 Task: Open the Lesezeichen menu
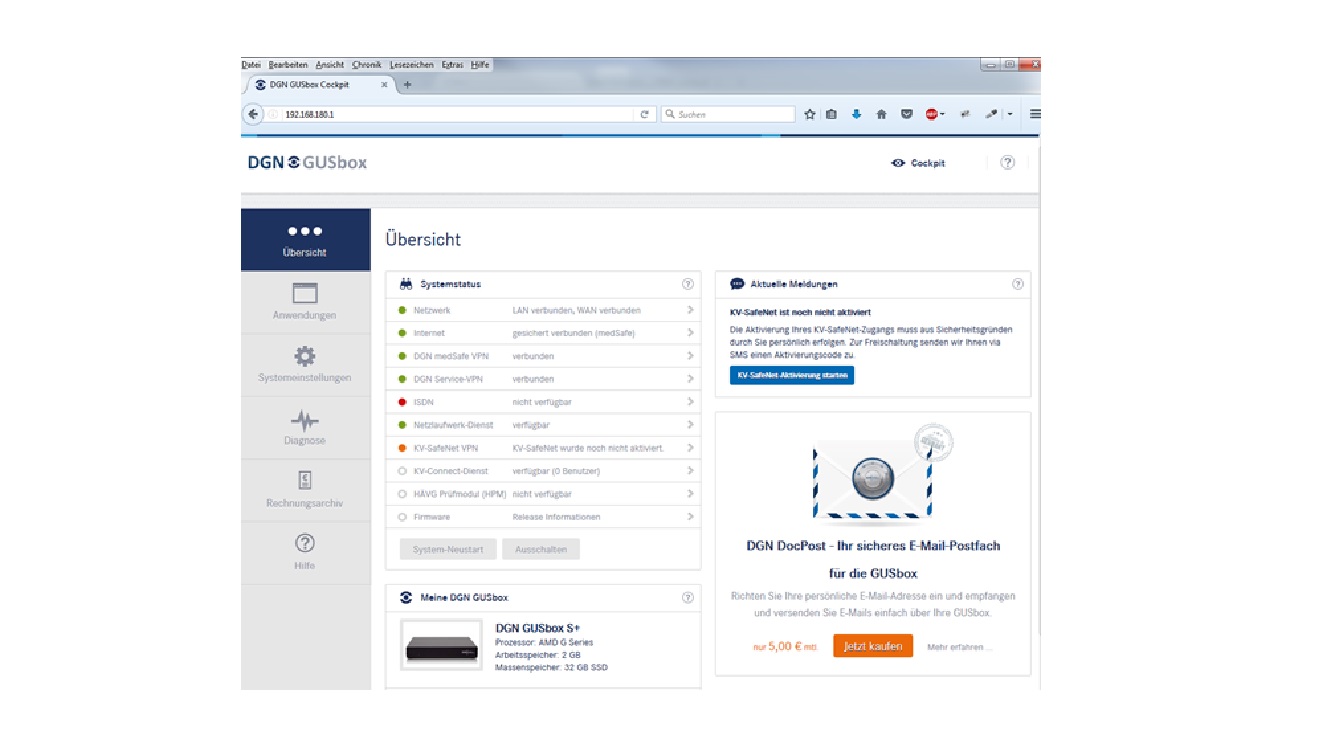[x=412, y=65]
